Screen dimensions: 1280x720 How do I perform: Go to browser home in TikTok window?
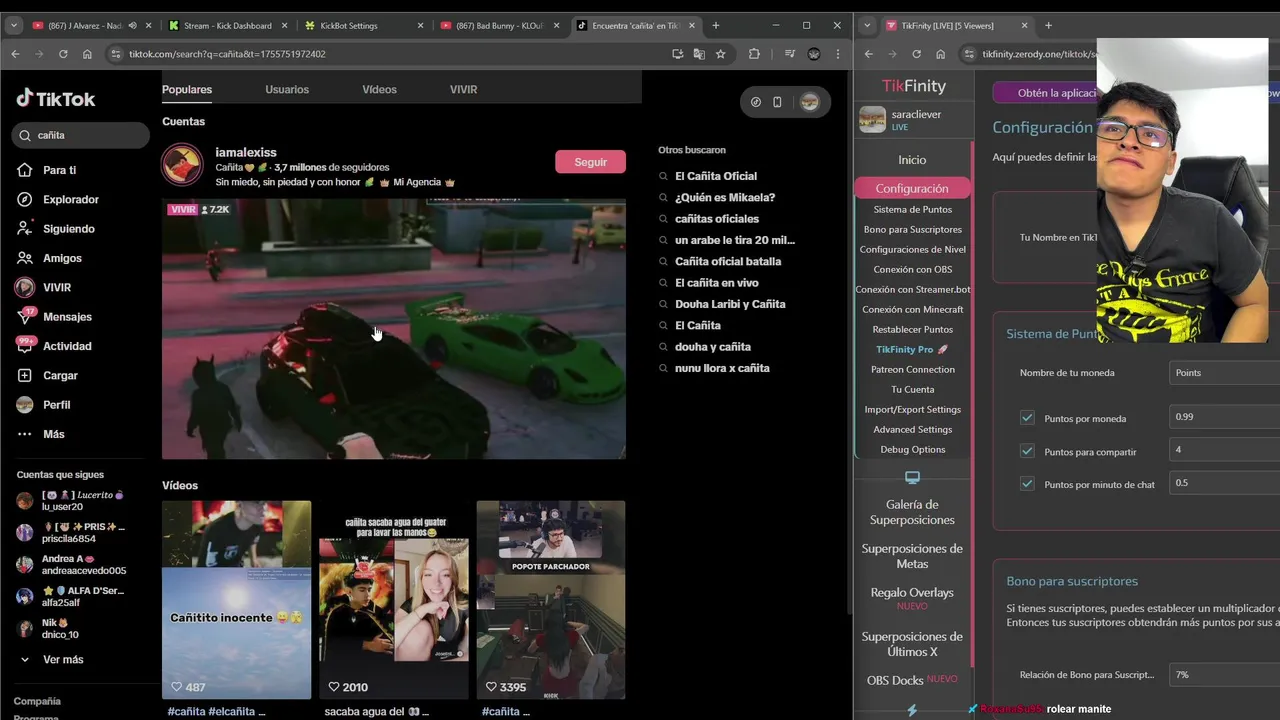coord(87,54)
